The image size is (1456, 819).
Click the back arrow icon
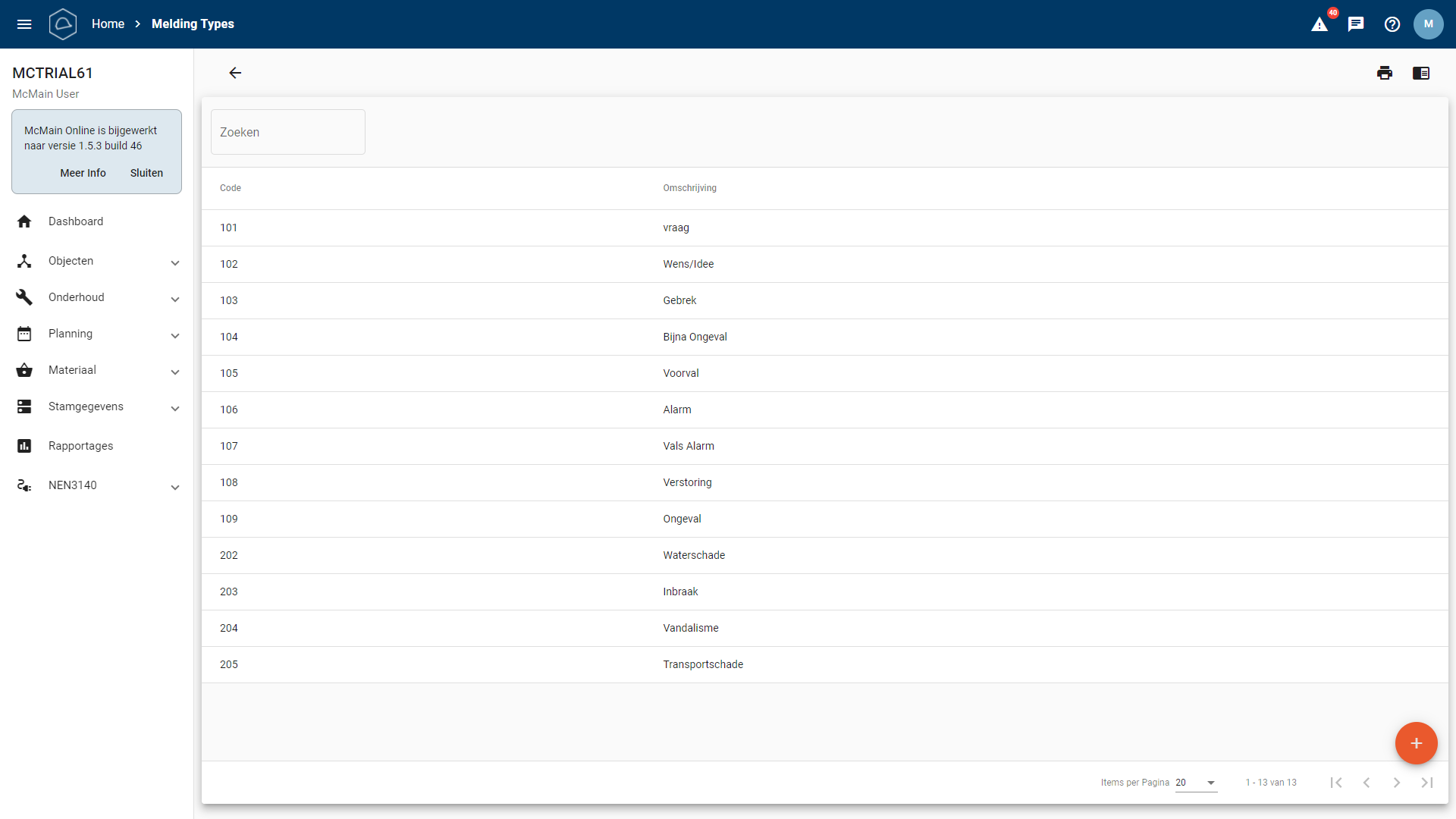235,73
